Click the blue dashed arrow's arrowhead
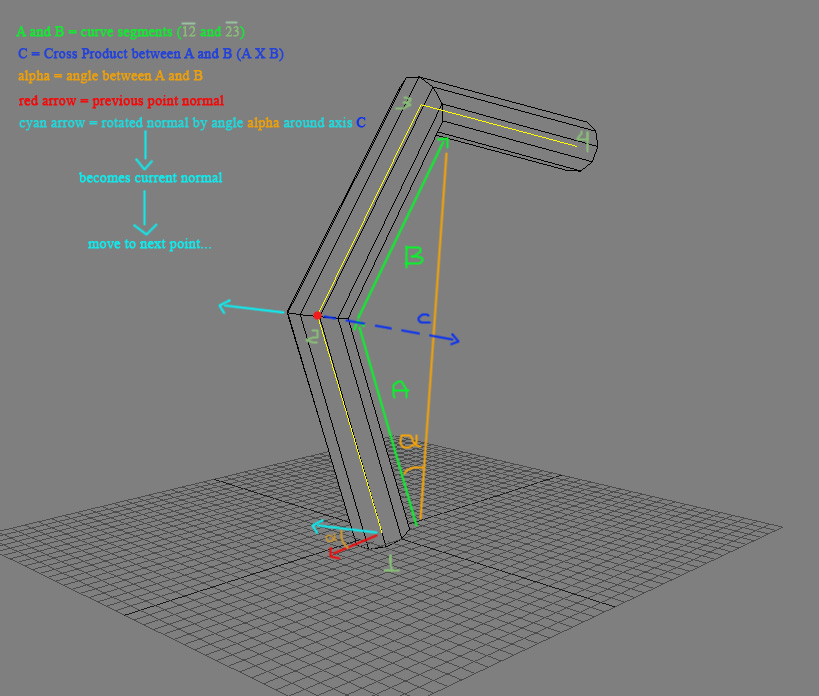The image size is (819, 696). pos(453,341)
